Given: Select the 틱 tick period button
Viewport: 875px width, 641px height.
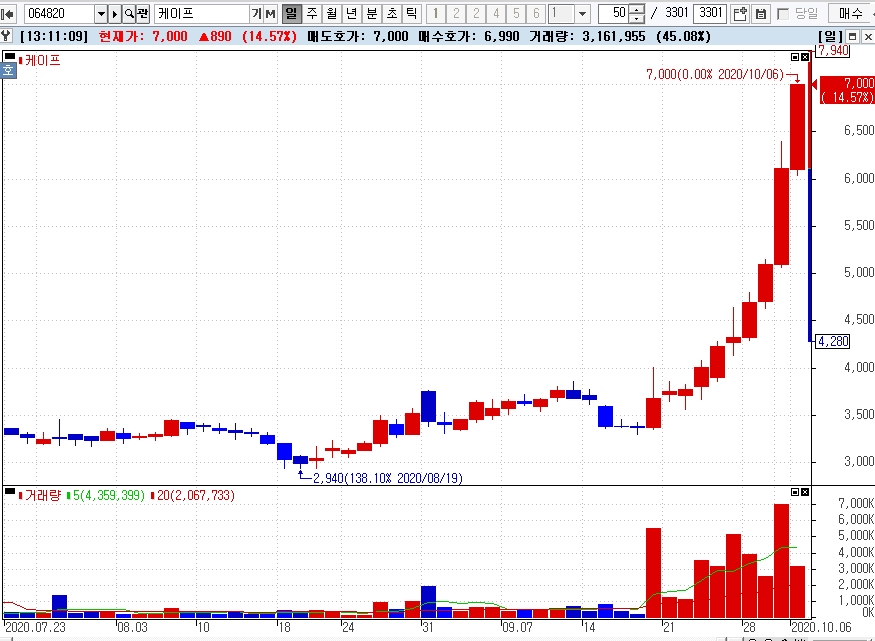Looking at the screenshot, I should click(412, 13).
